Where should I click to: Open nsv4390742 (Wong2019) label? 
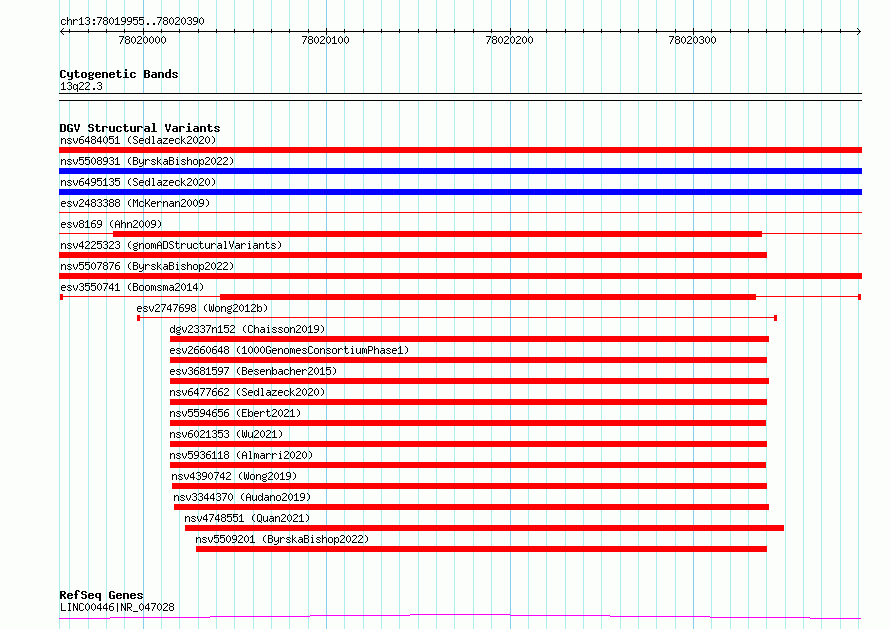click(x=234, y=476)
